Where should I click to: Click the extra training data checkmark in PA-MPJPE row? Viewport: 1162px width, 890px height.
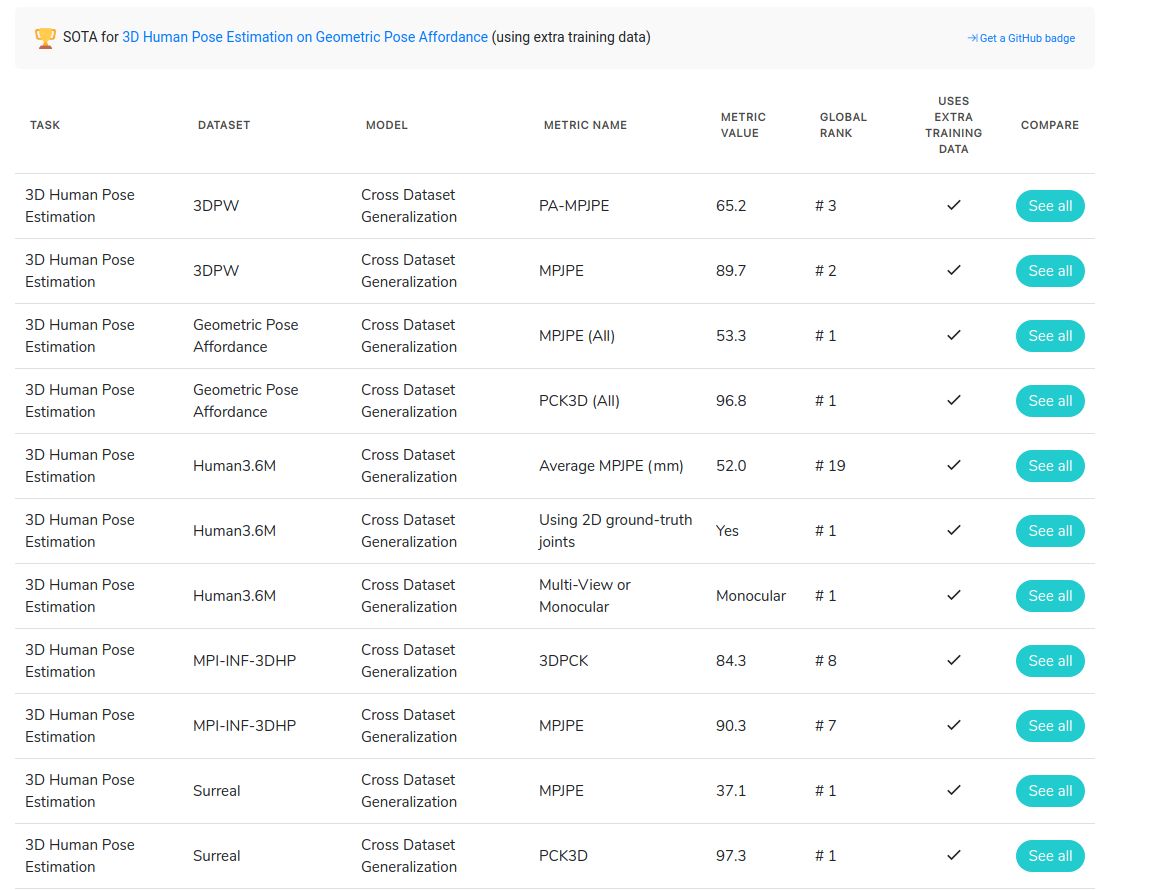point(954,205)
